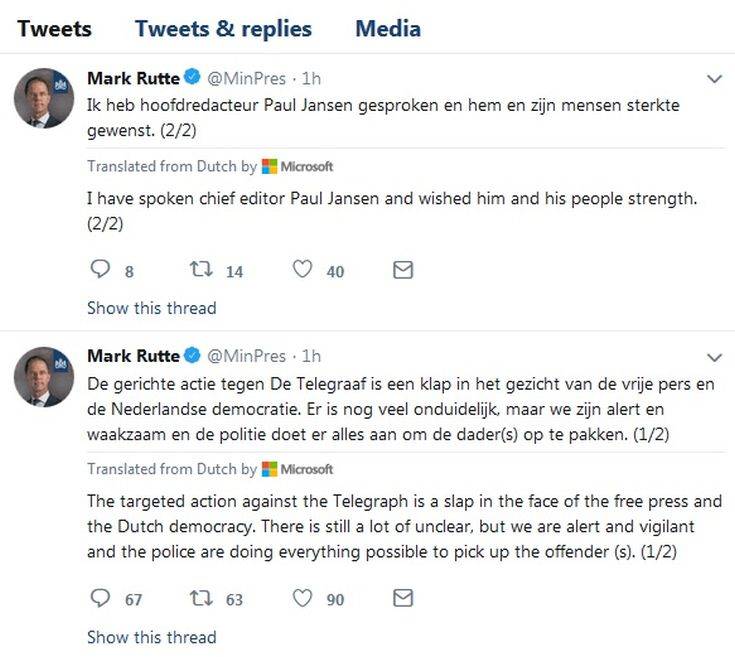Screen dimensions: 735x657
Task: Click Mark Rutte avatar on second tweet
Action: 45,377
